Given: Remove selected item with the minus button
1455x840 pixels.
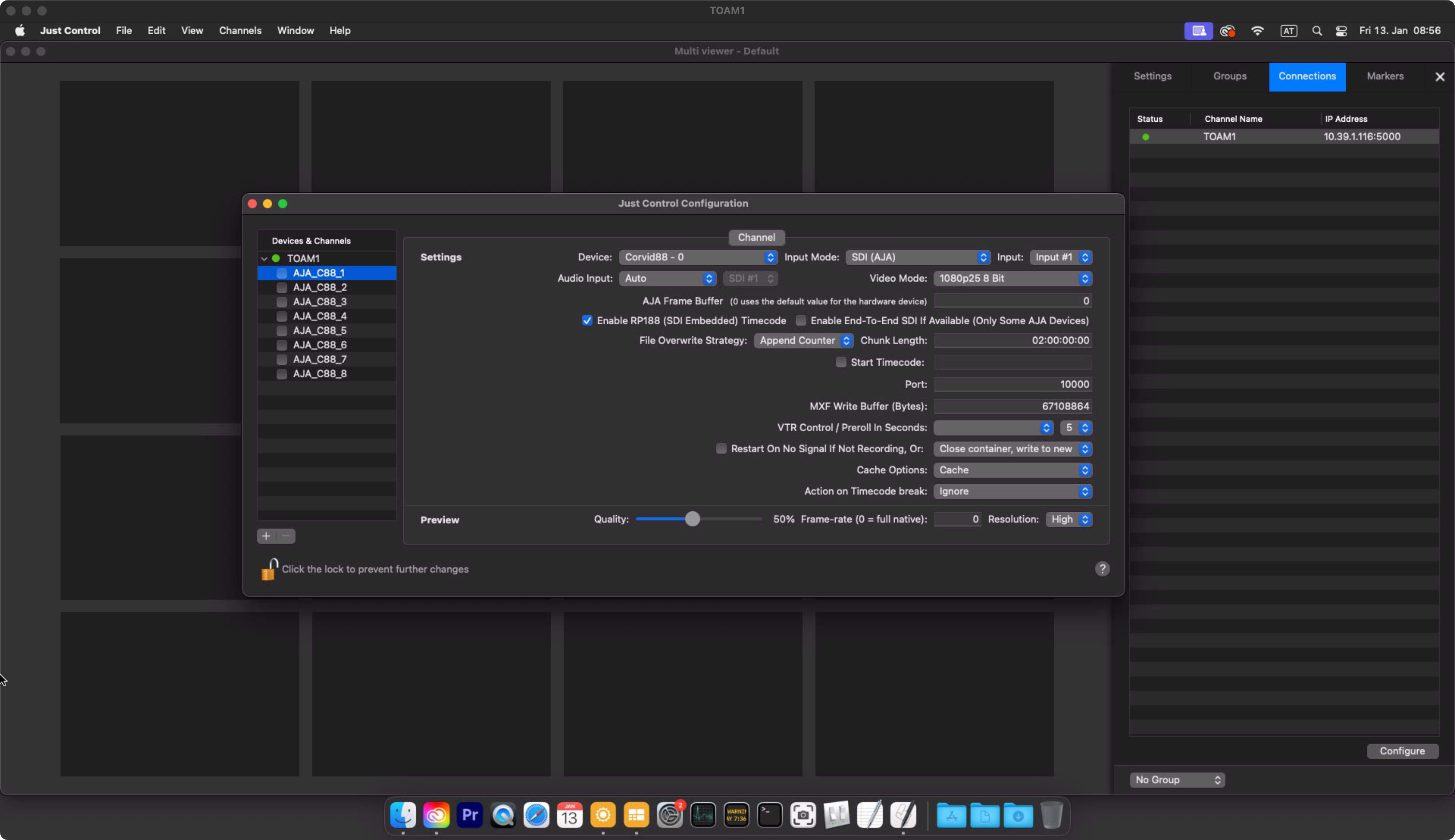Looking at the screenshot, I should click(x=286, y=537).
